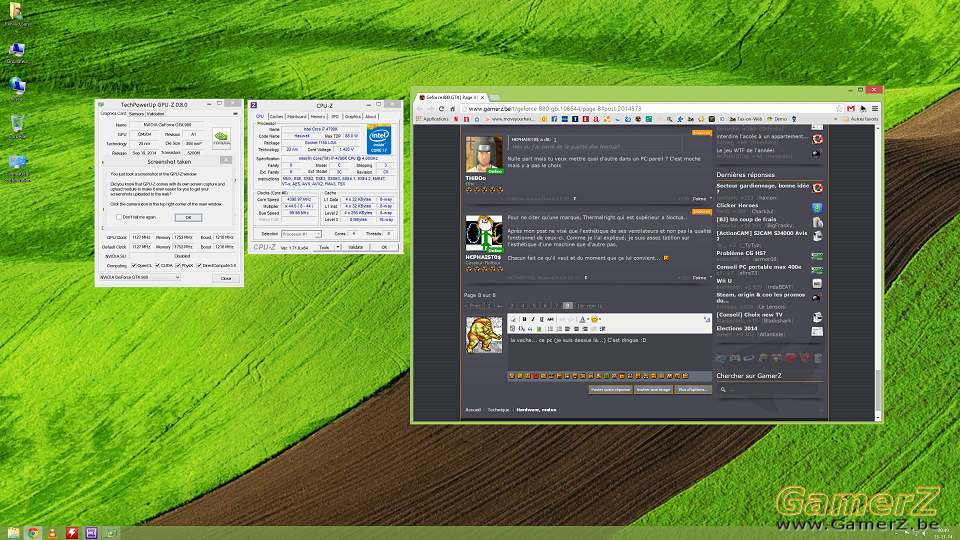
Task: Click the Close button in GPU-Z
Action: tap(226, 279)
